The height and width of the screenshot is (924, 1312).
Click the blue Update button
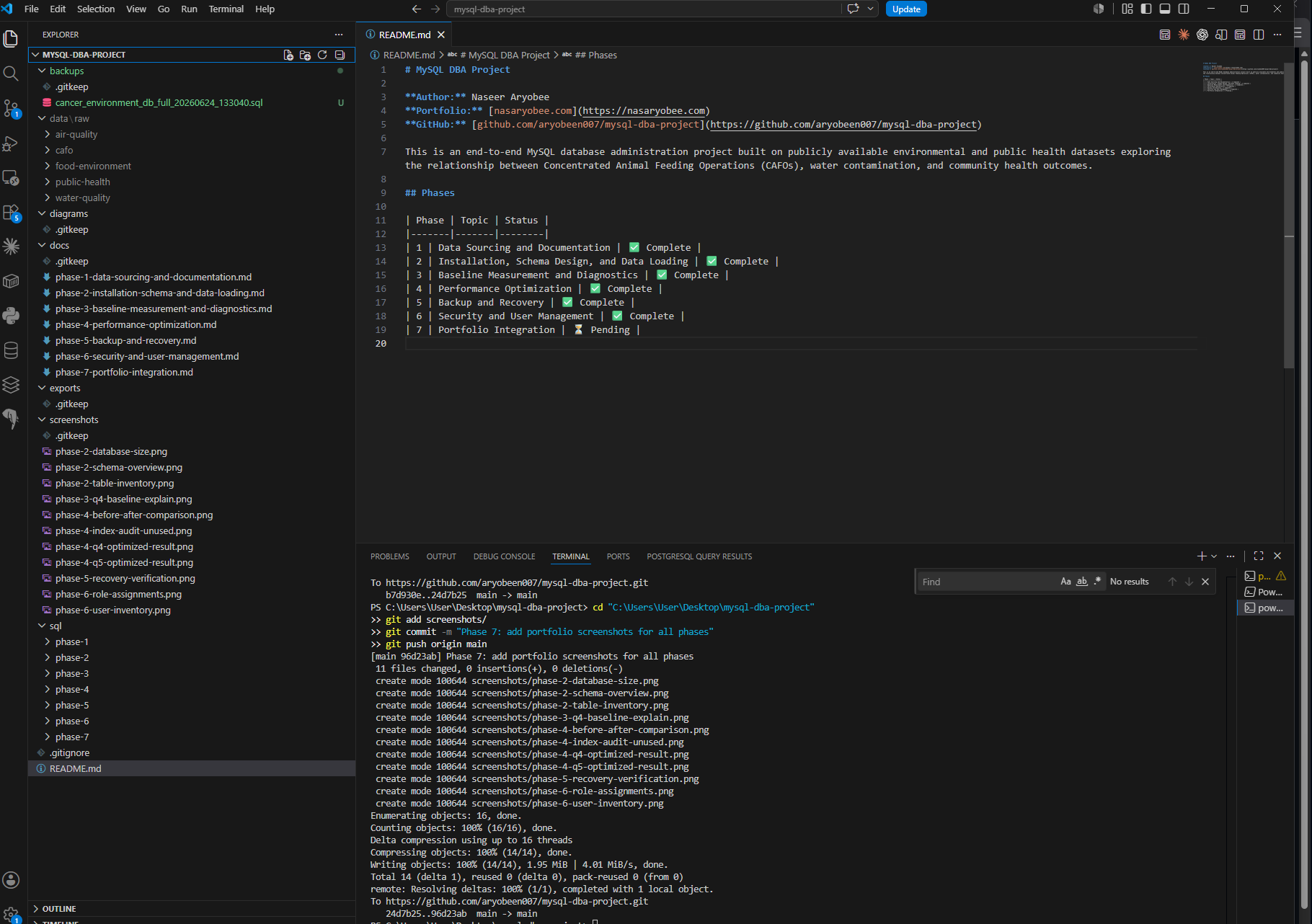[906, 9]
